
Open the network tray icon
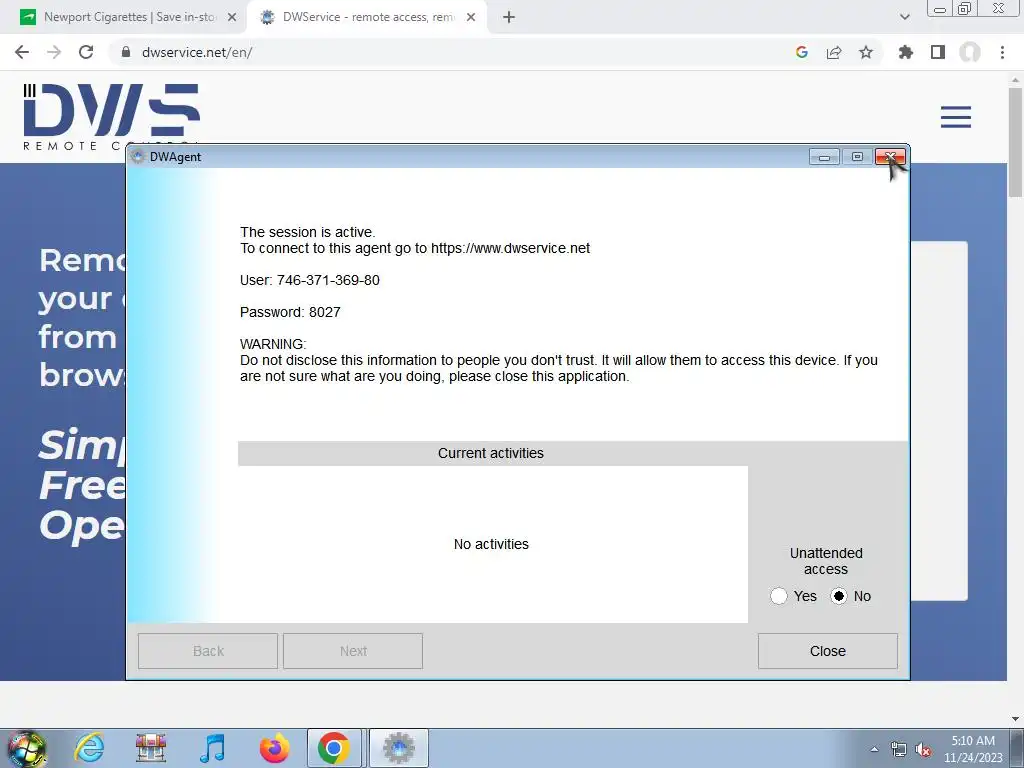[x=899, y=749]
